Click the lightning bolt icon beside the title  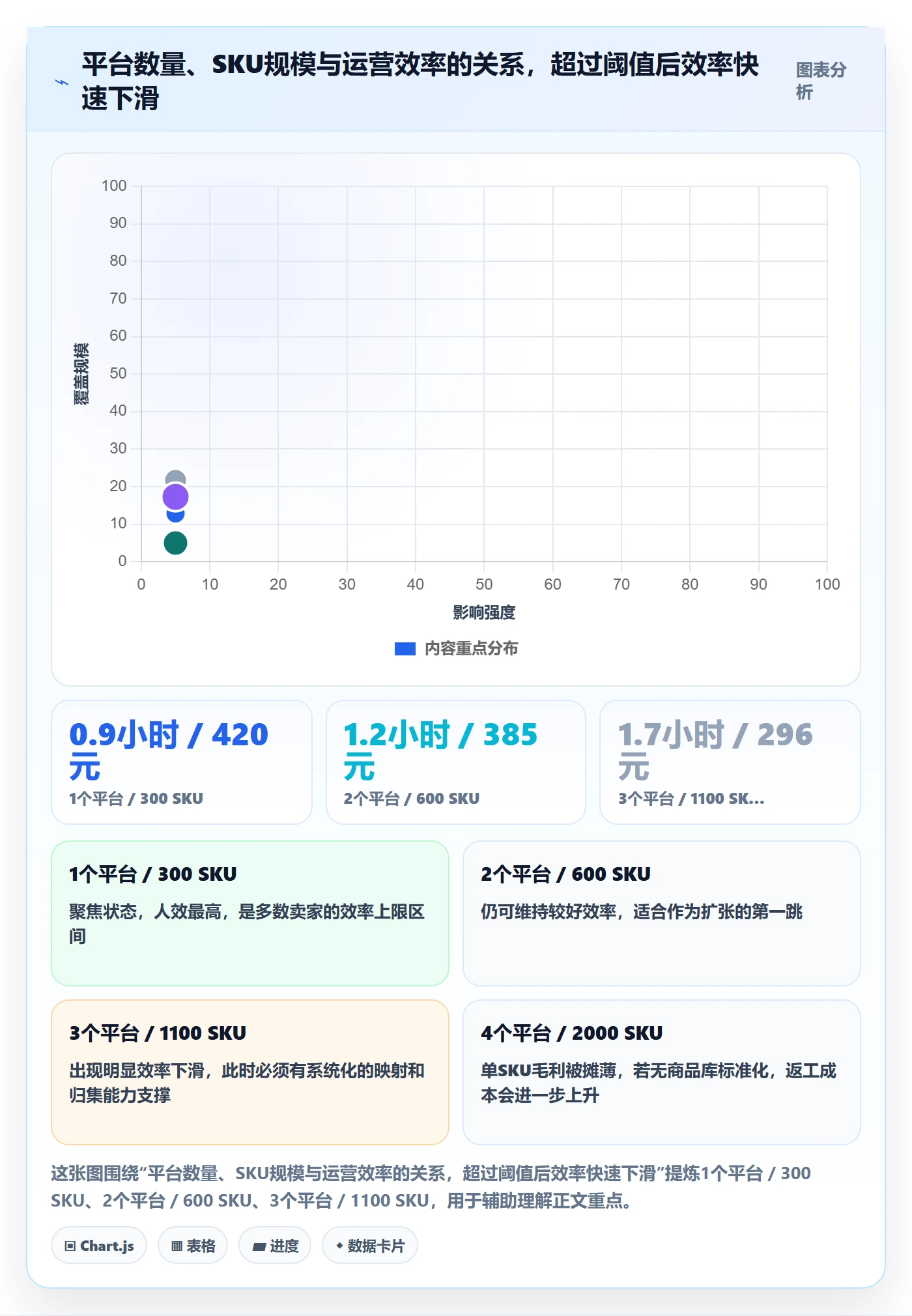click(x=62, y=83)
